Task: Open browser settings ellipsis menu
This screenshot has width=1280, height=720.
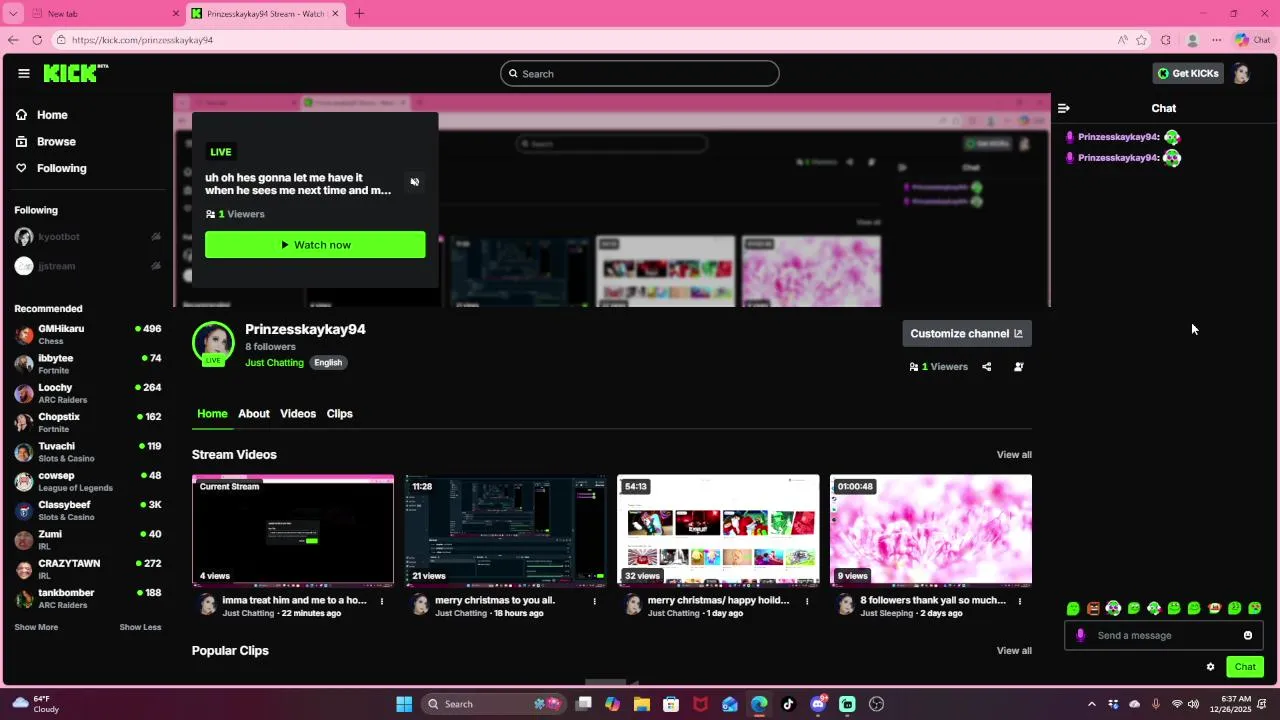Action: pyautogui.click(x=1216, y=40)
